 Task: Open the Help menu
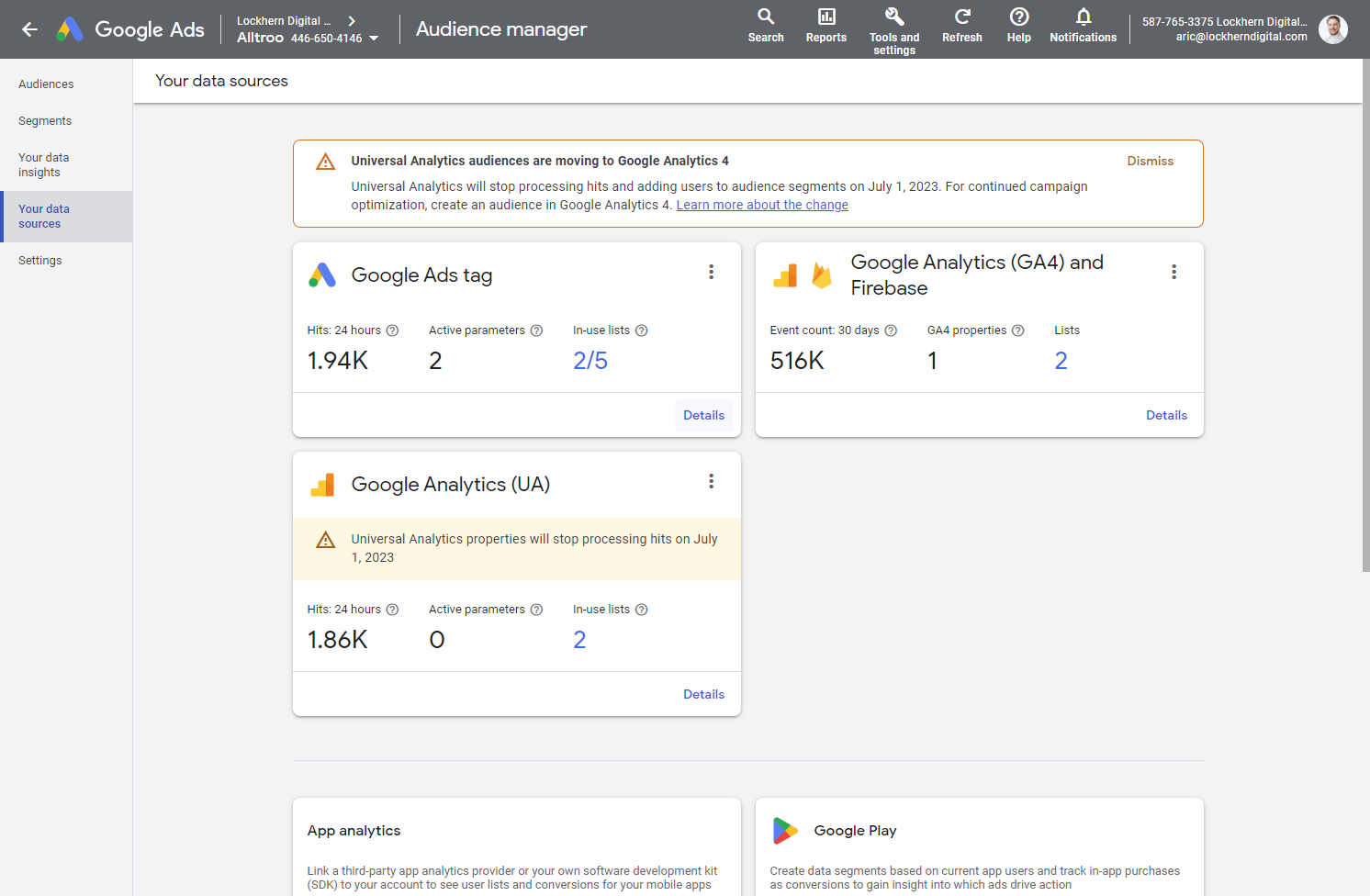pyautogui.click(x=1019, y=26)
